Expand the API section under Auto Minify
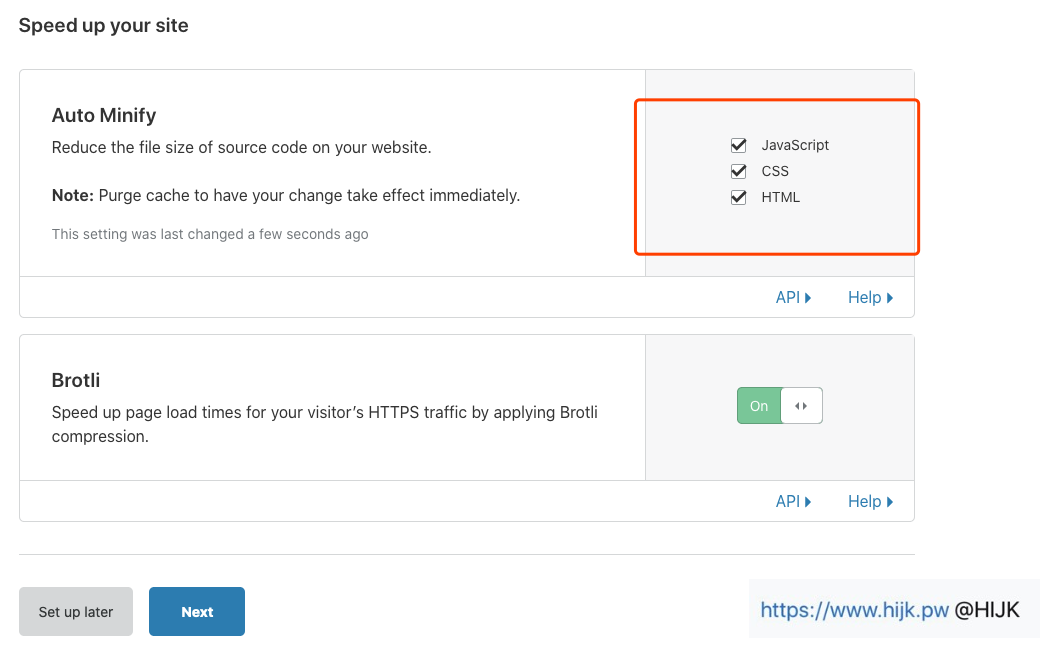Screen dimensions: 1050x648 [793, 297]
